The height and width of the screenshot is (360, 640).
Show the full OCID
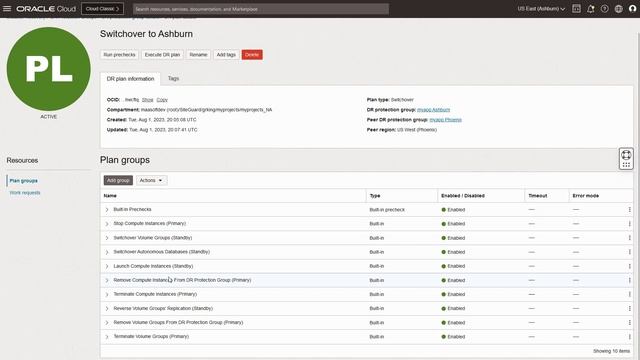pos(147,100)
